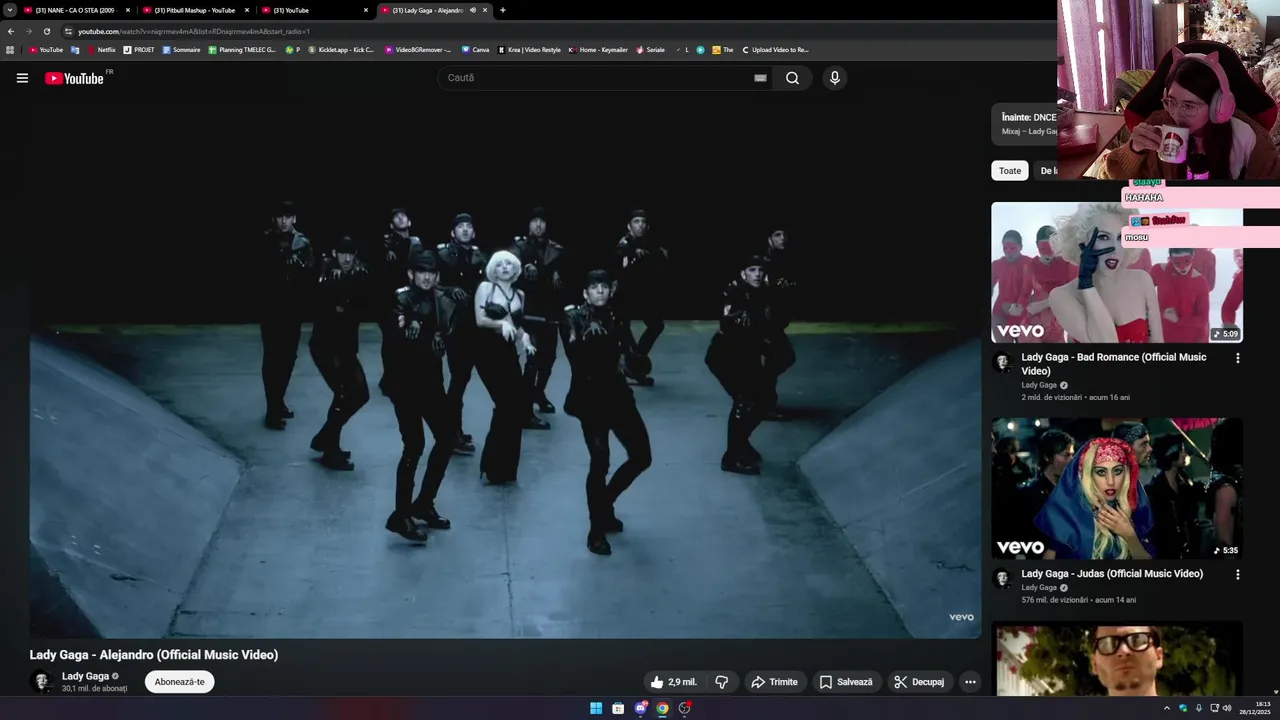The width and height of the screenshot is (1280, 720).
Task: Open the Sommaire bookmark
Action: point(181,49)
